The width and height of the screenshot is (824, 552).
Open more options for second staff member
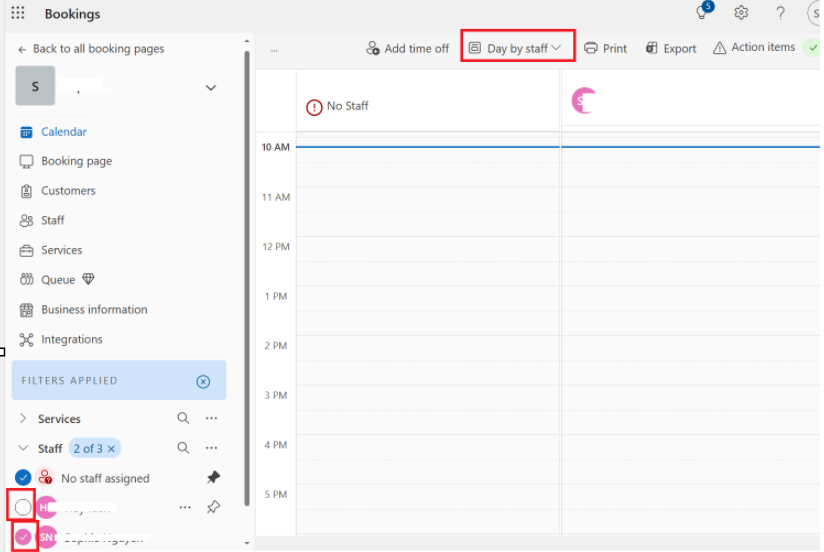pyautogui.click(x=184, y=507)
